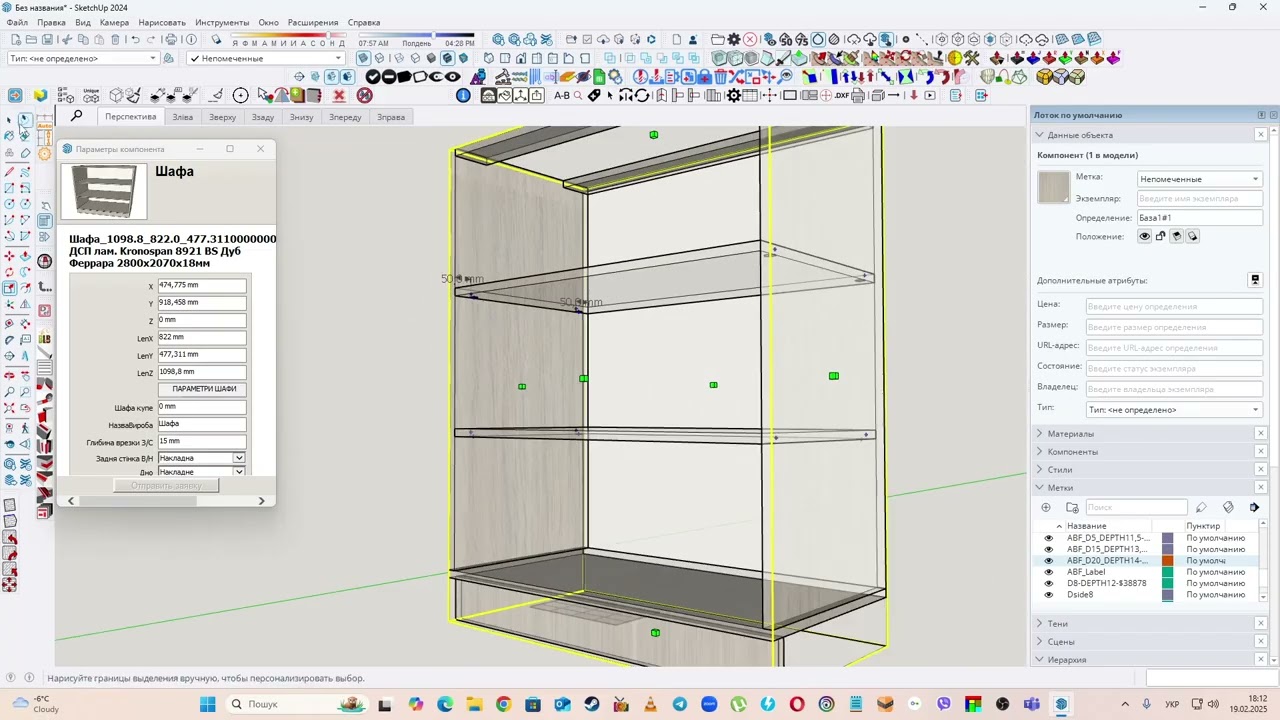Click the A-B text tool icon
Image resolution: width=1280 pixels, height=720 pixels.
[562, 95]
